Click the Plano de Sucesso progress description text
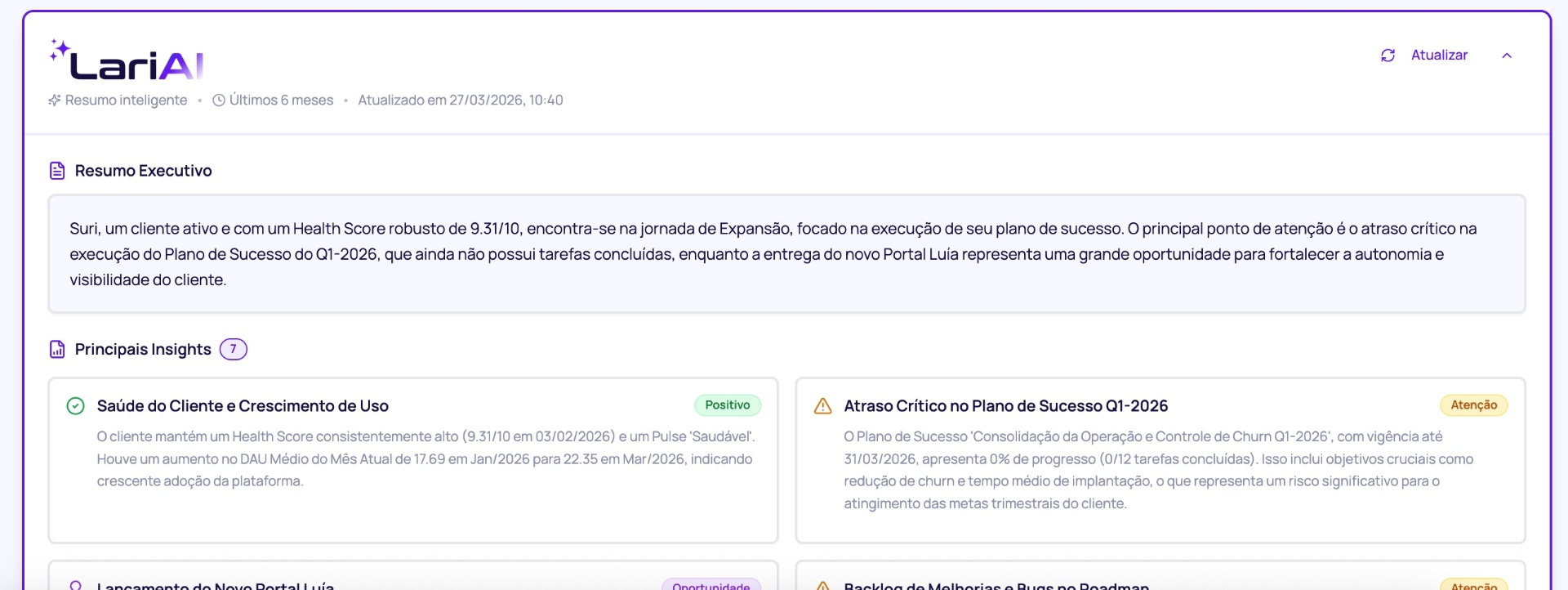1568x590 pixels. tap(1159, 470)
